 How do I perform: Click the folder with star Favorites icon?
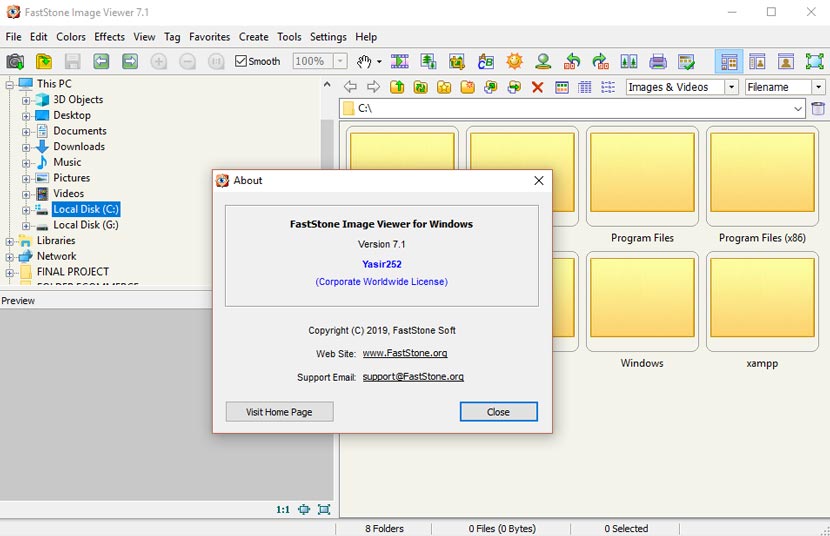(444, 87)
